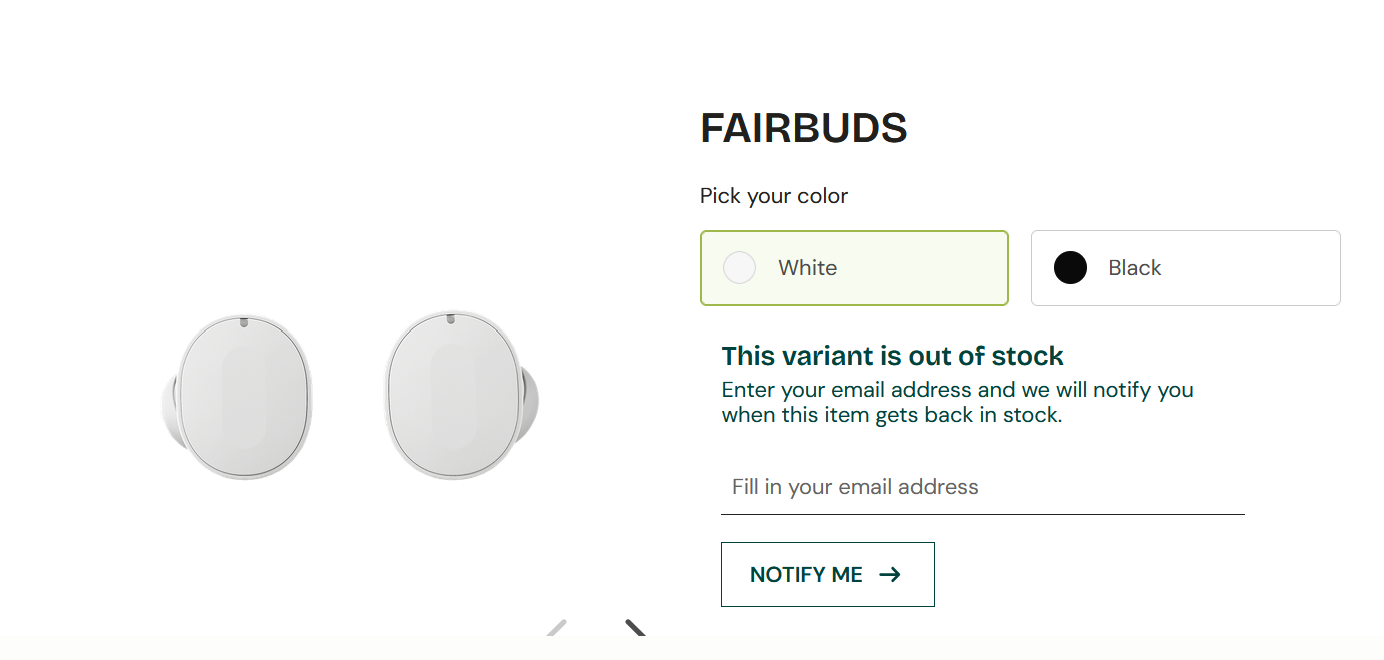Click the "Black" text label
The height and width of the screenshot is (660, 1384).
pos(1134,268)
